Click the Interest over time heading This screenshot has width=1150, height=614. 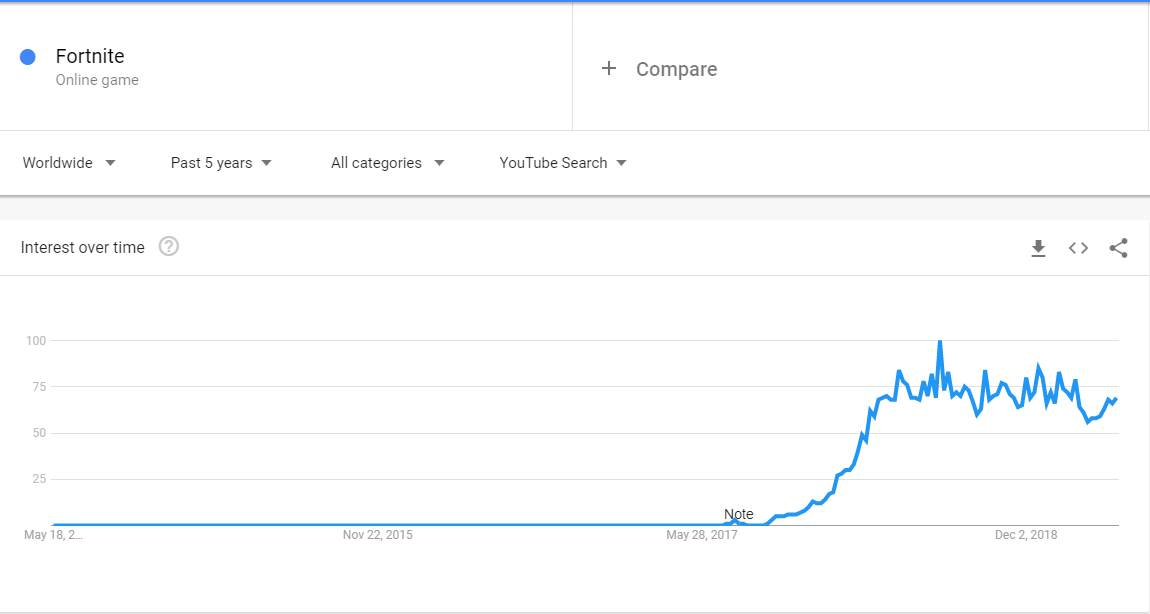pyautogui.click(x=82, y=247)
